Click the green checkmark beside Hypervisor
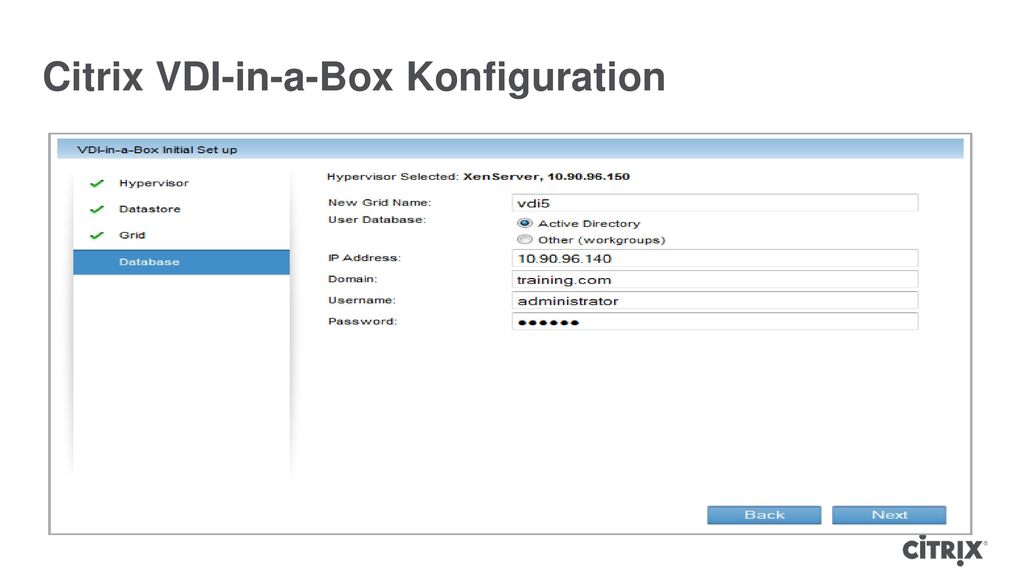 (x=97, y=184)
